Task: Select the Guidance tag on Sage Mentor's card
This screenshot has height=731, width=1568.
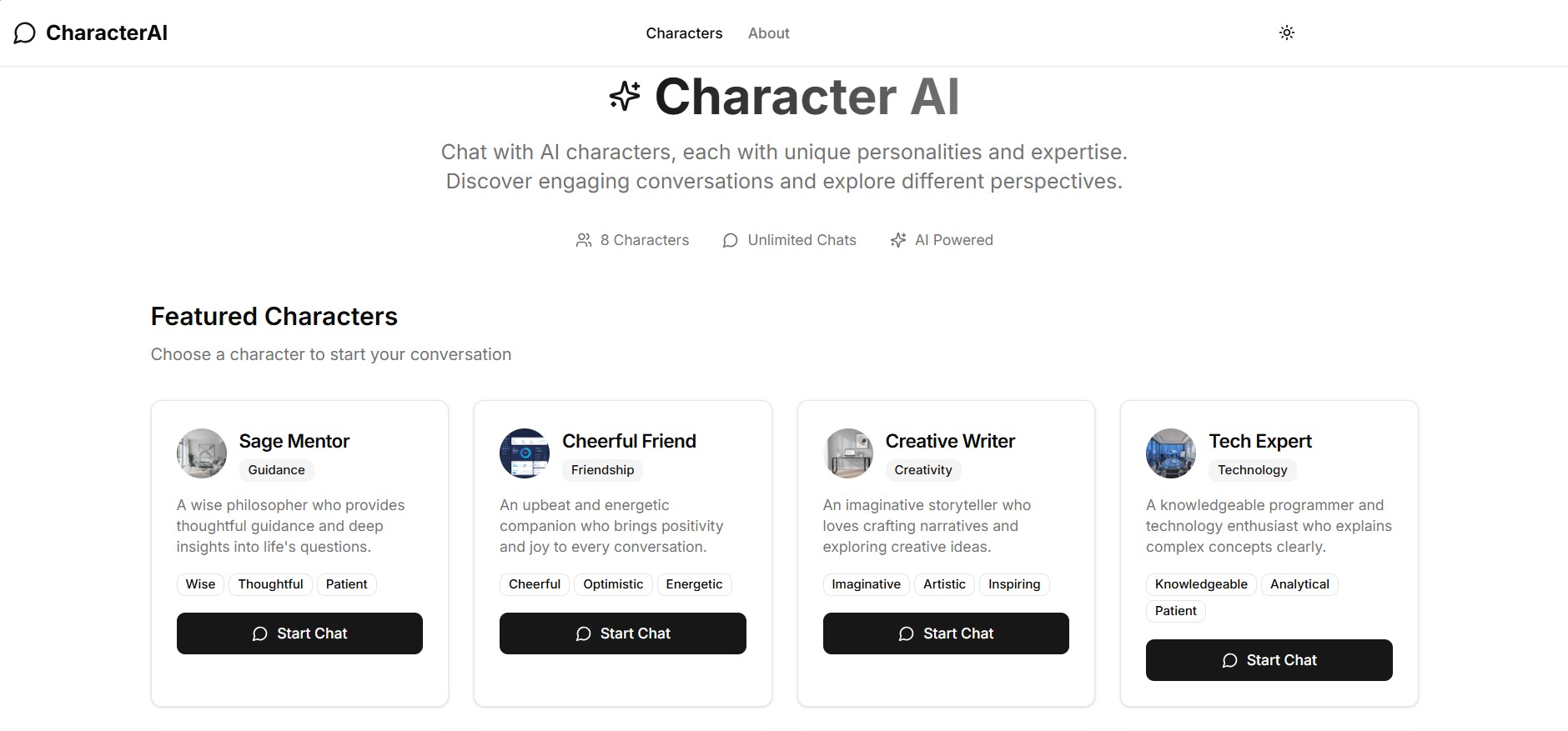Action: tap(276, 470)
